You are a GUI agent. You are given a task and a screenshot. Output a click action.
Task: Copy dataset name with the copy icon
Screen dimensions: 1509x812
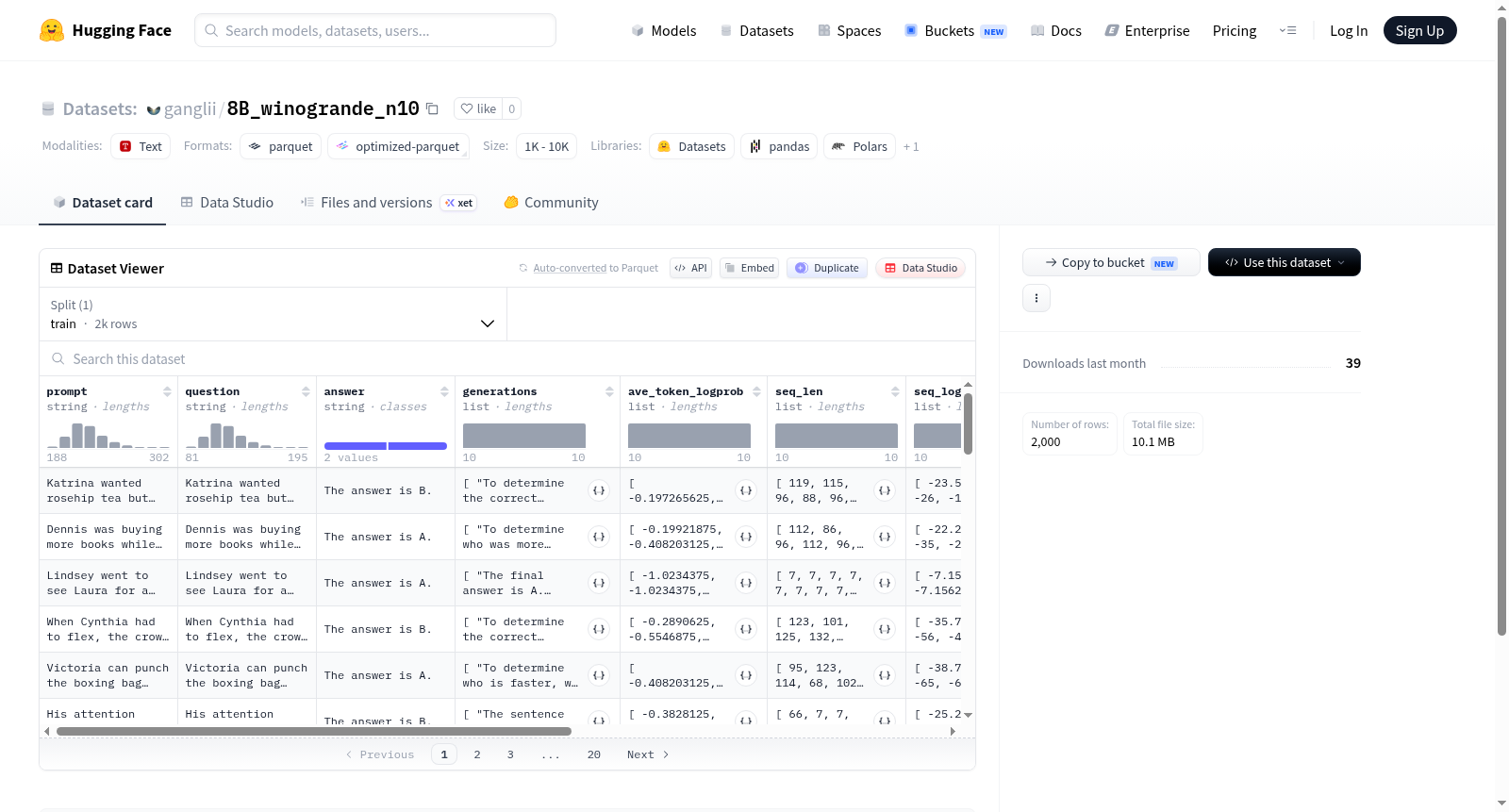[x=432, y=108]
